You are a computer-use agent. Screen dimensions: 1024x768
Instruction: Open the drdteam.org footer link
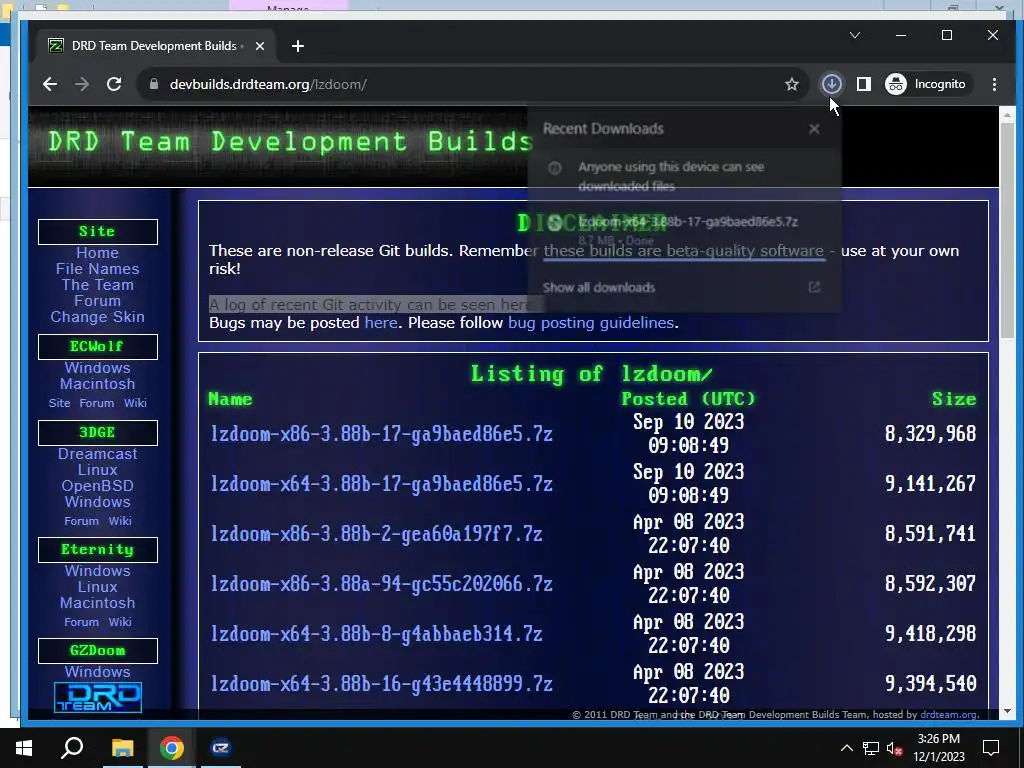tap(948, 714)
